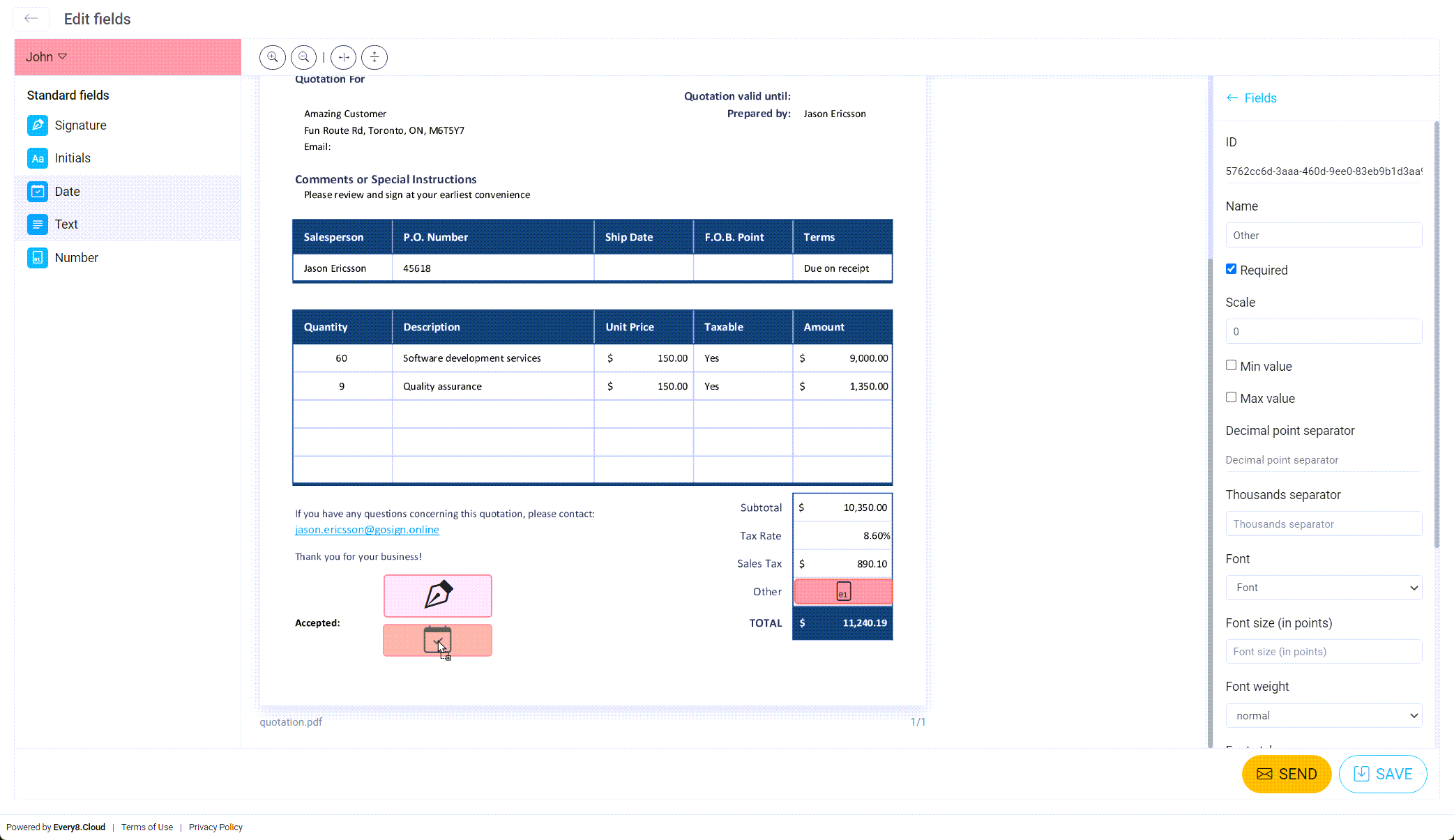Click the zoom out icon on toolbar

pyautogui.click(x=304, y=56)
